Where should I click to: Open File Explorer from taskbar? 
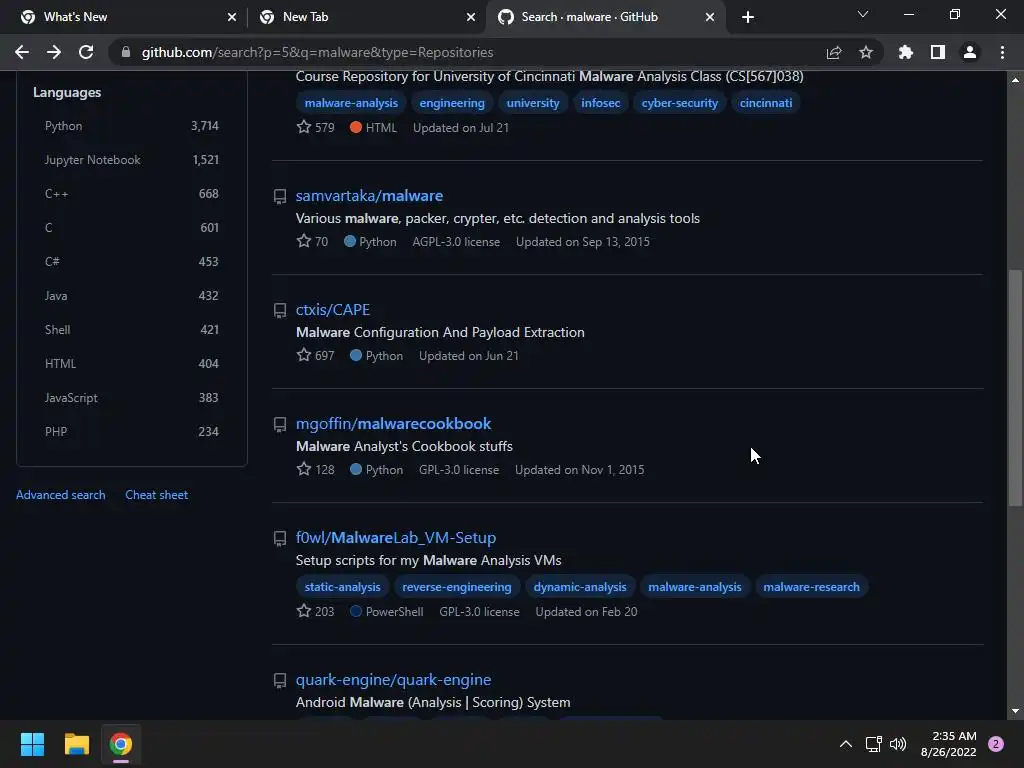coord(76,744)
